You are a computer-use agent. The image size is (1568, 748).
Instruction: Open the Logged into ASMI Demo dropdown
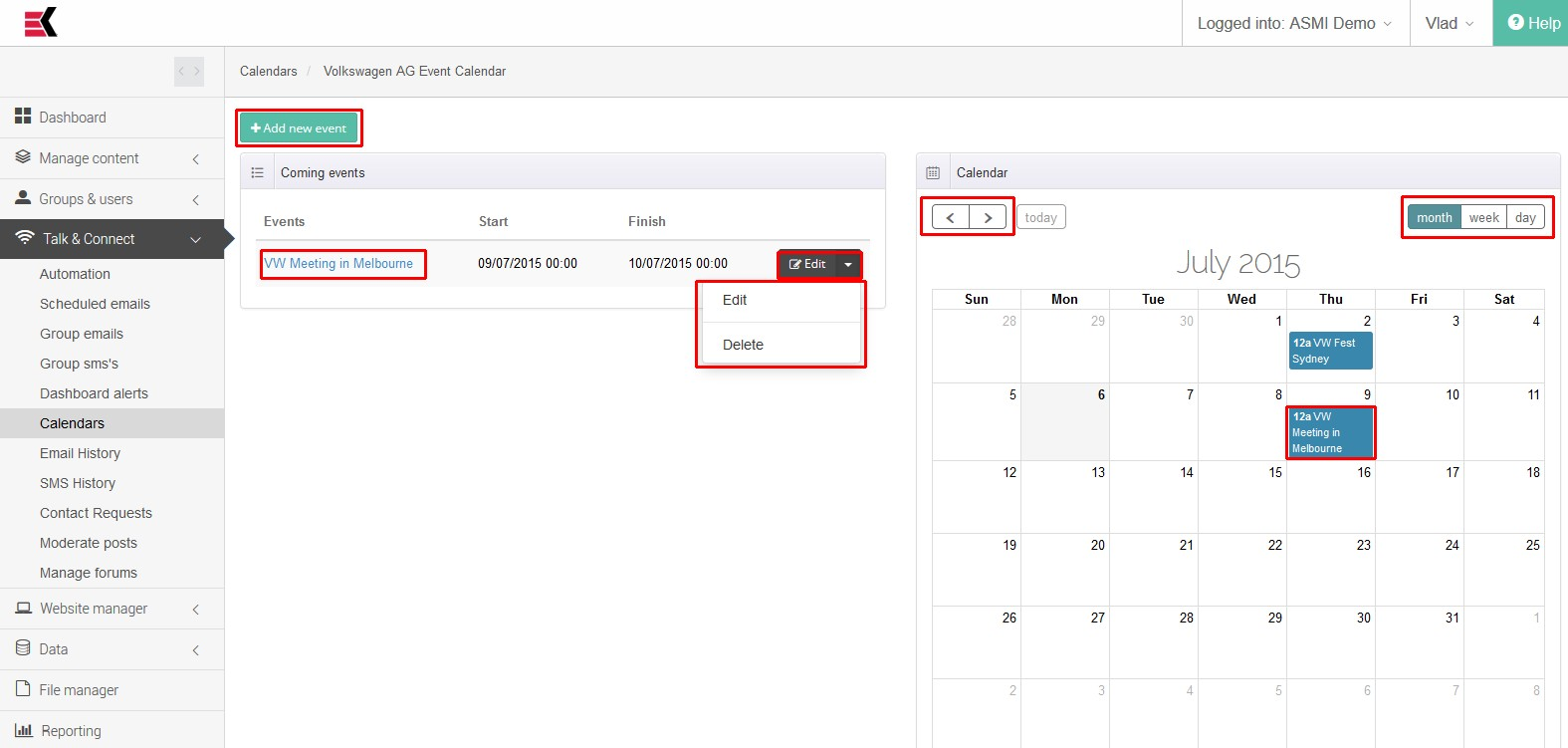coord(1295,23)
